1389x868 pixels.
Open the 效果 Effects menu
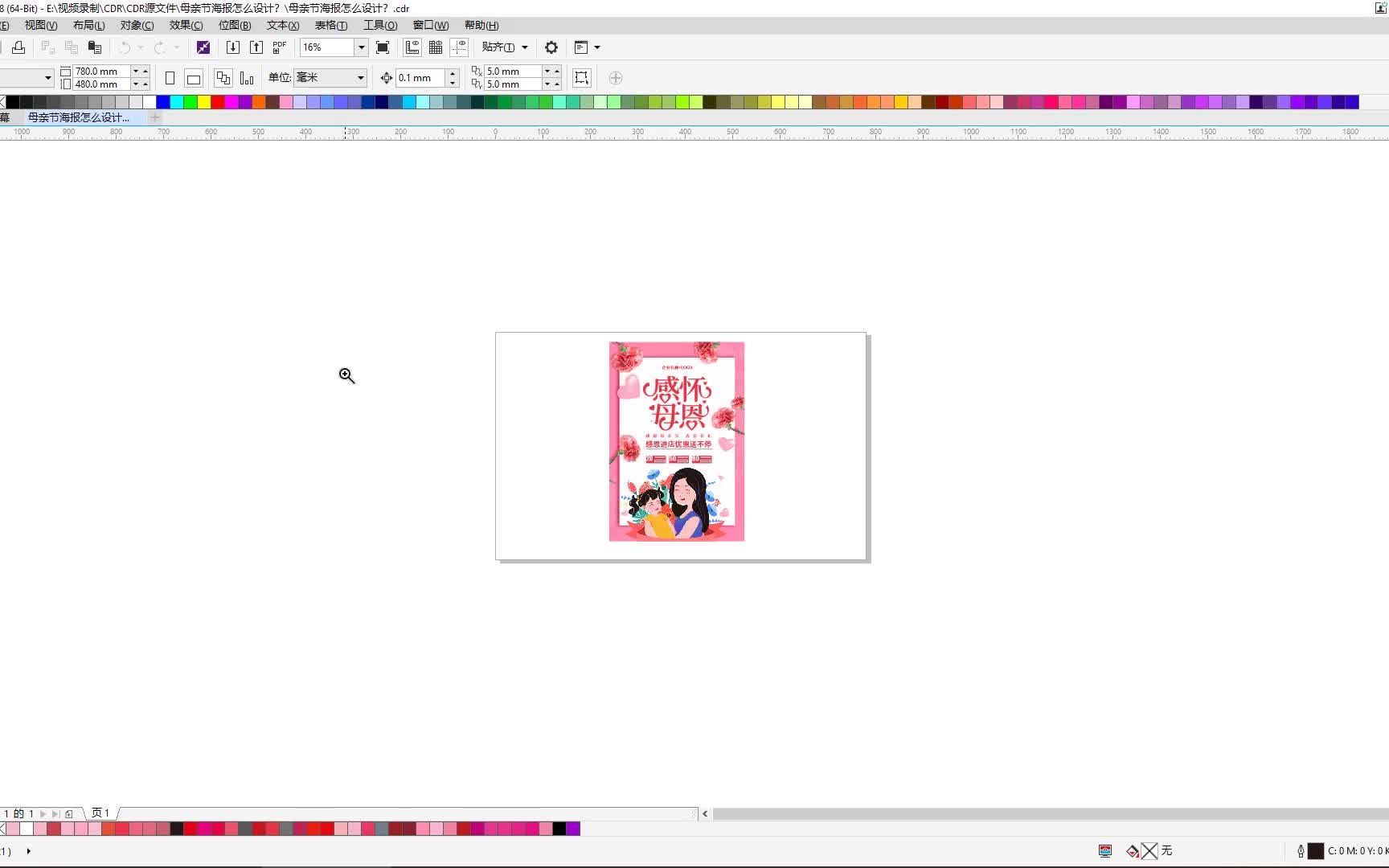tap(186, 26)
